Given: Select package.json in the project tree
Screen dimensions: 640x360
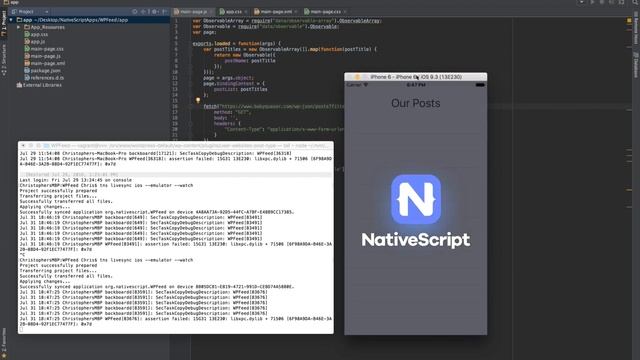Looking at the screenshot, I should point(42,71).
